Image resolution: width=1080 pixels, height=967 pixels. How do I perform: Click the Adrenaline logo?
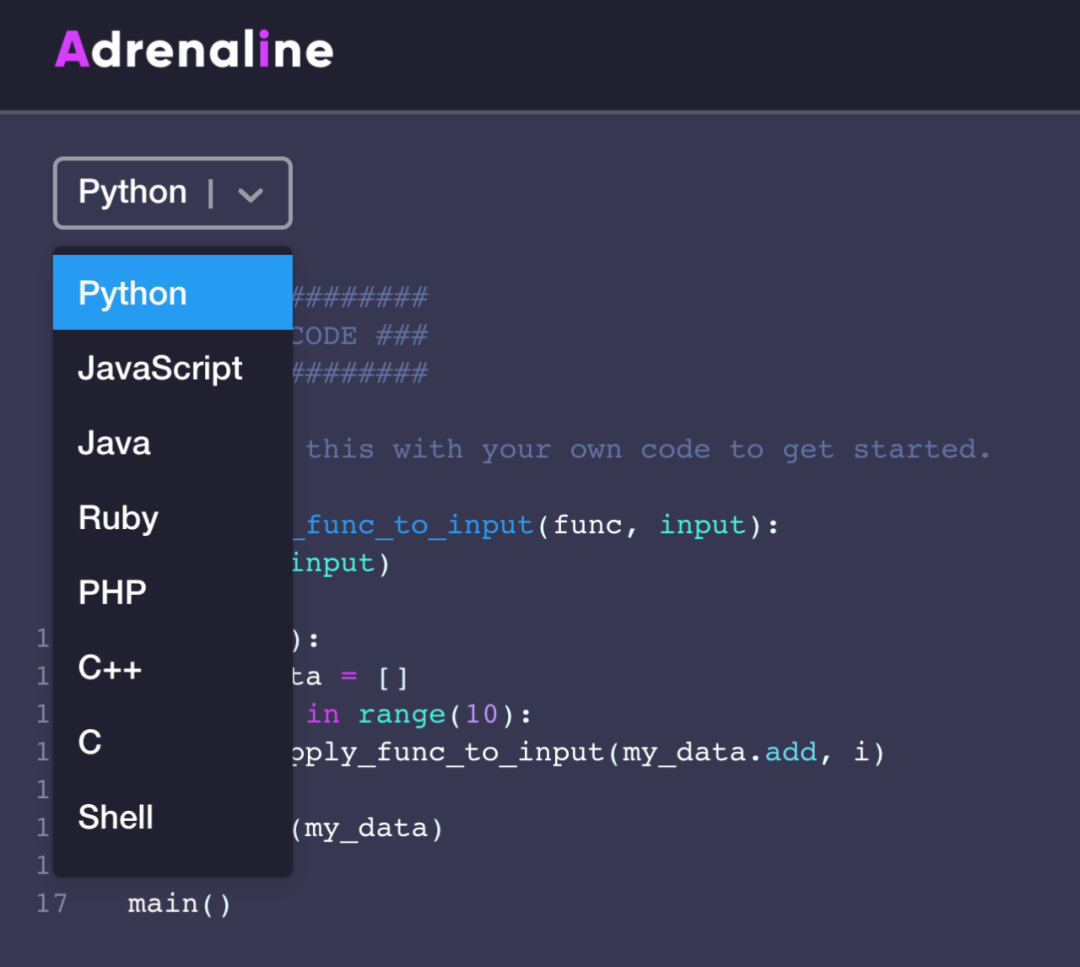[192, 48]
